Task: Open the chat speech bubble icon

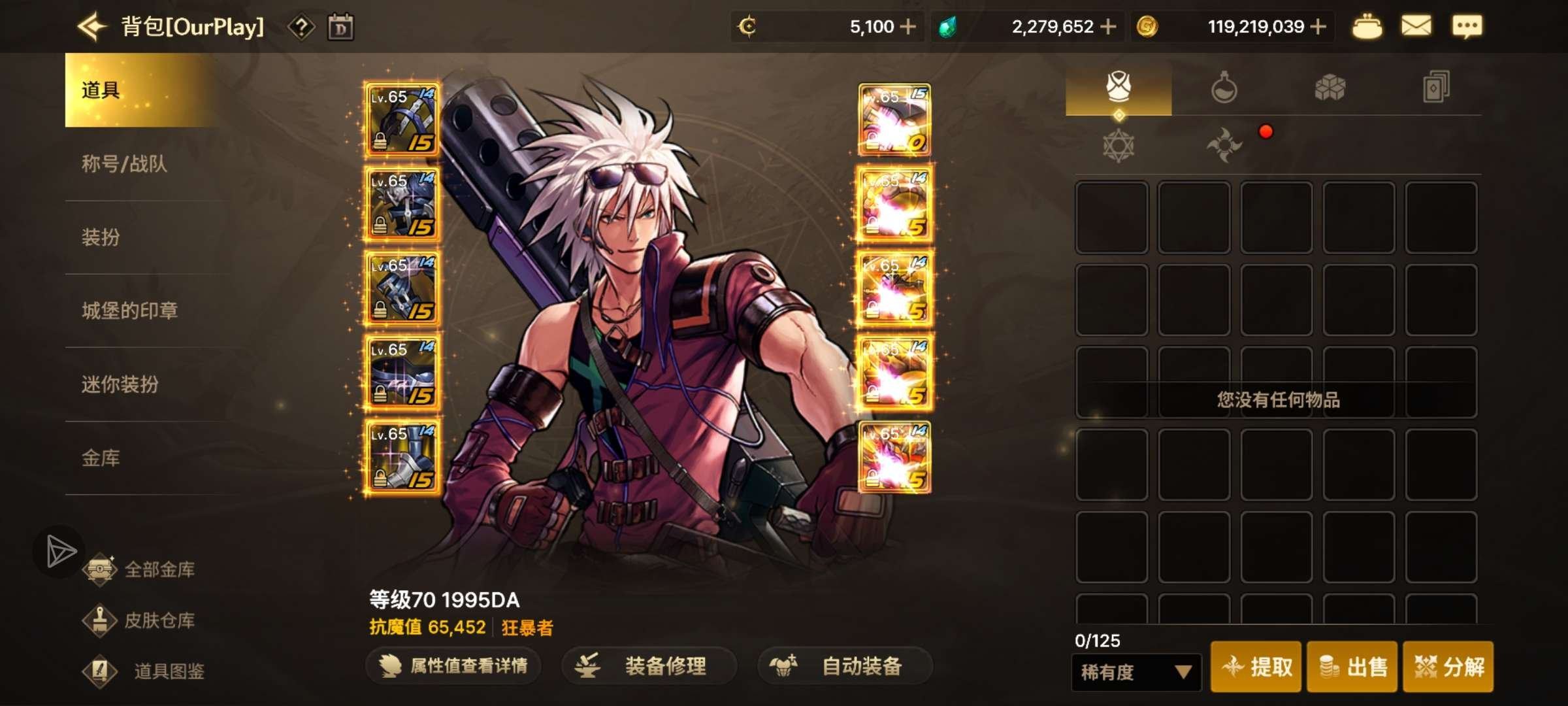Action: 1467,27
